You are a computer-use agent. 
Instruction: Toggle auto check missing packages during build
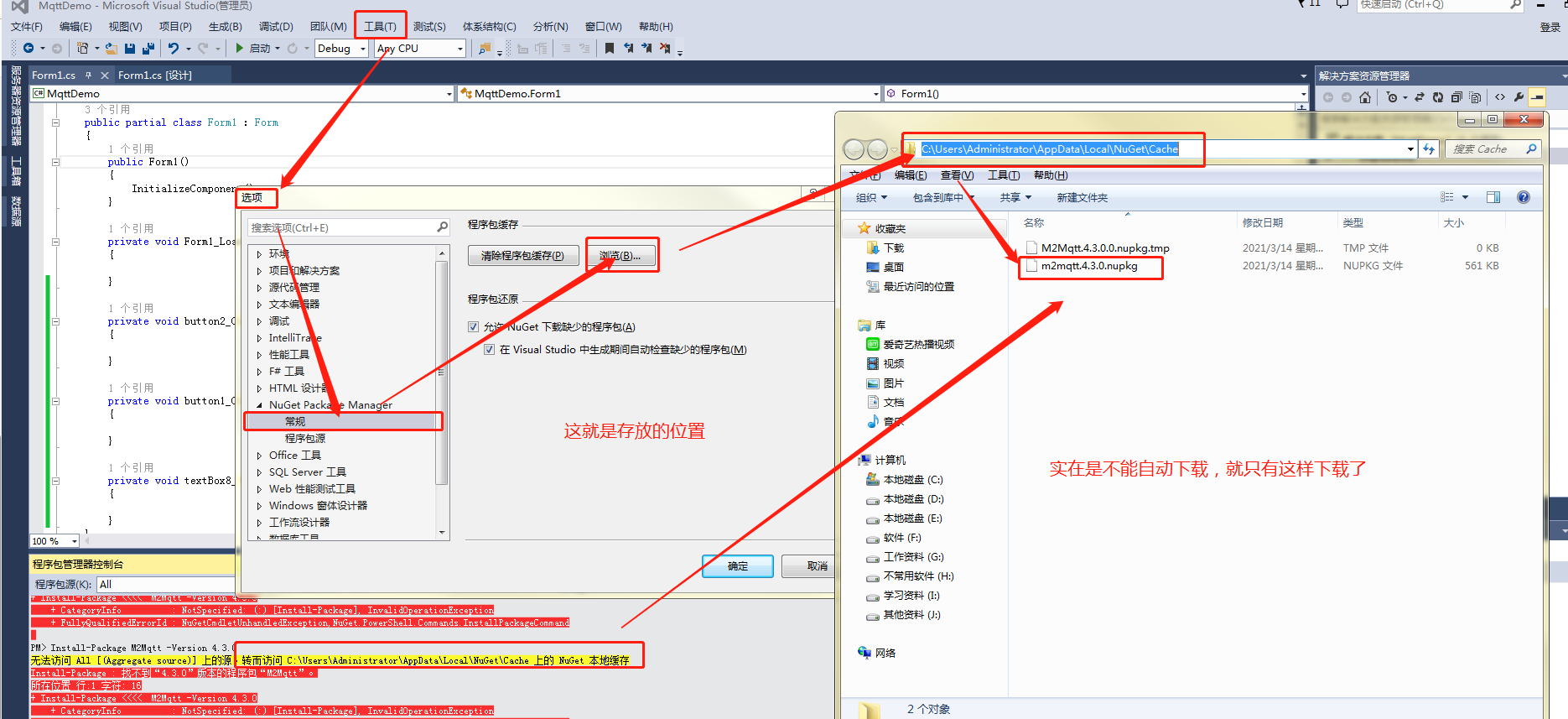click(490, 350)
